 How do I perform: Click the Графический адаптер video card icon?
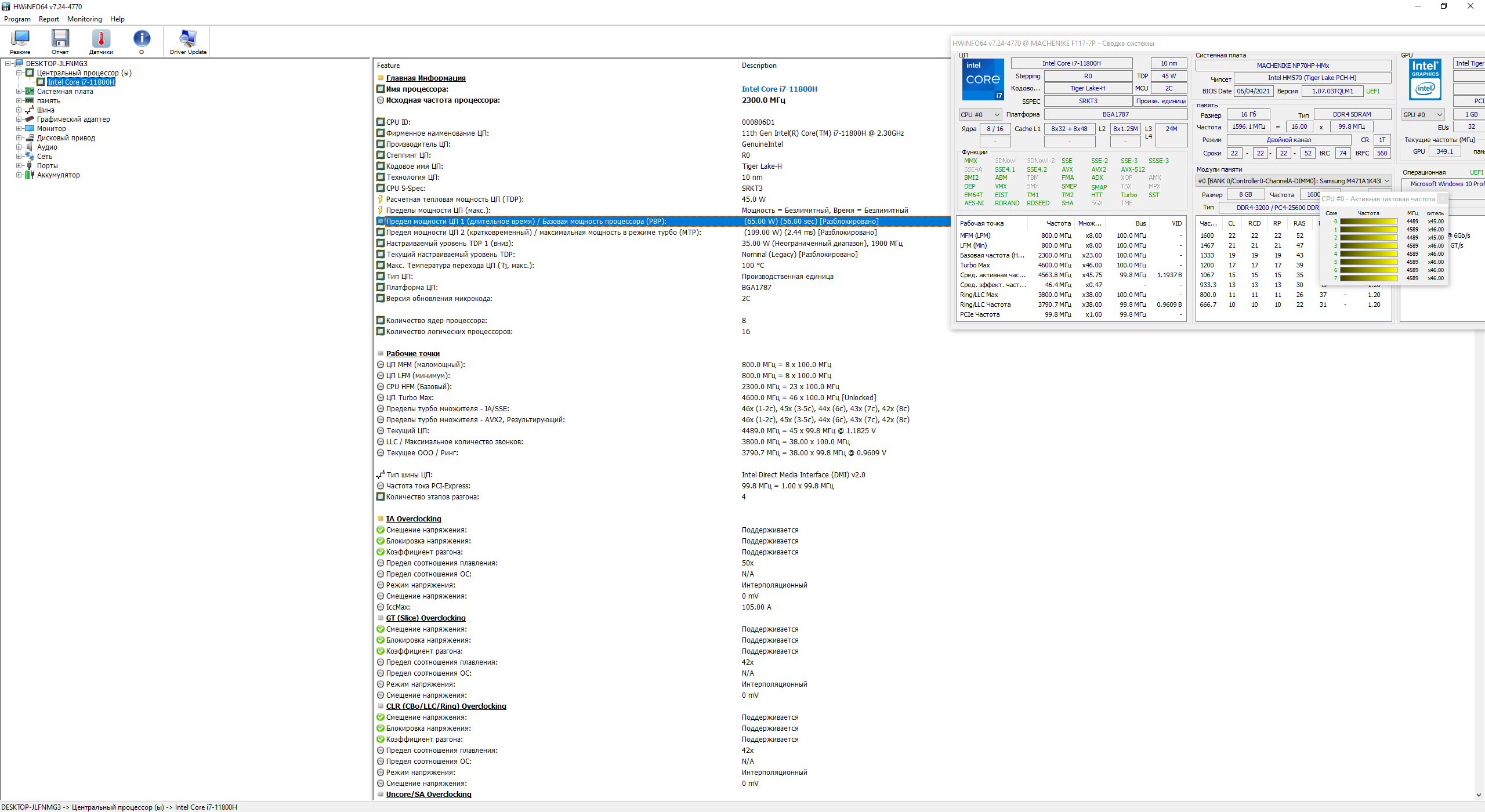click(30, 119)
